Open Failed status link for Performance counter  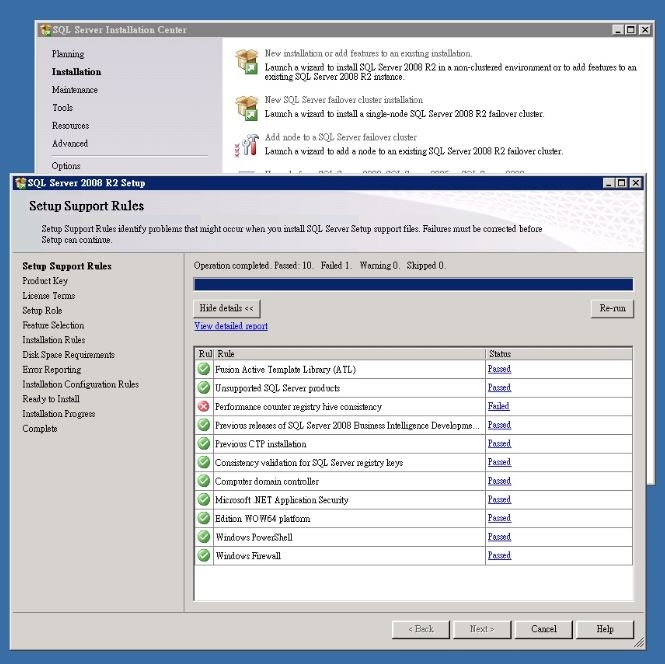pos(498,406)
